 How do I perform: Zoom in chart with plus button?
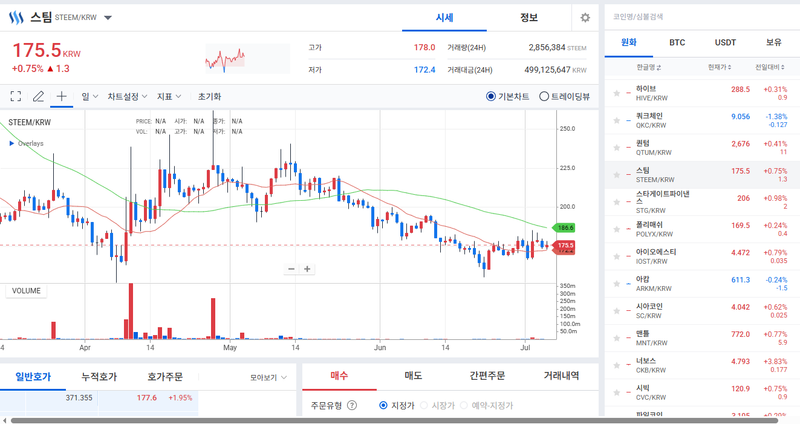[307, 268]
